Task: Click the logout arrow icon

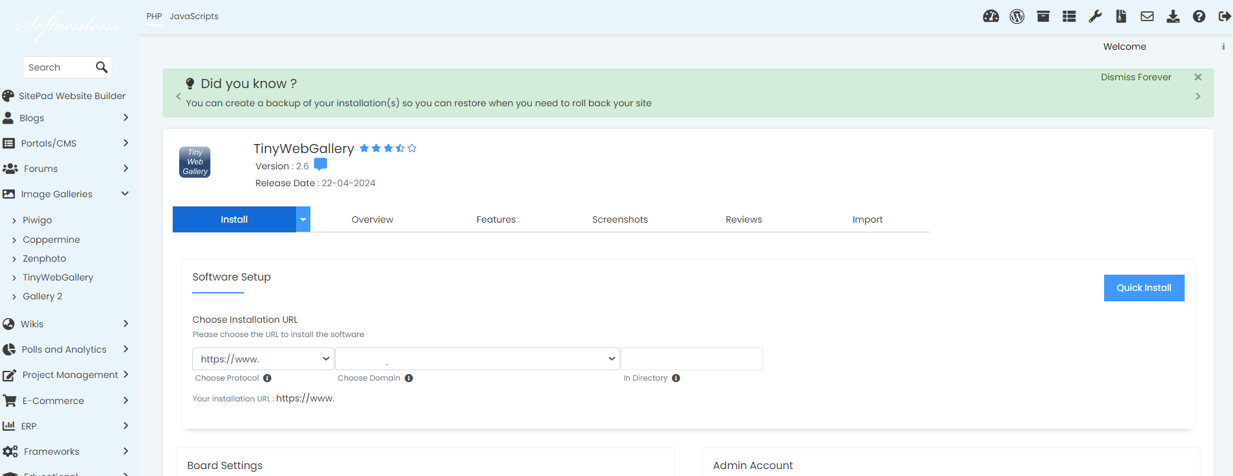Action: (1224, 16)
